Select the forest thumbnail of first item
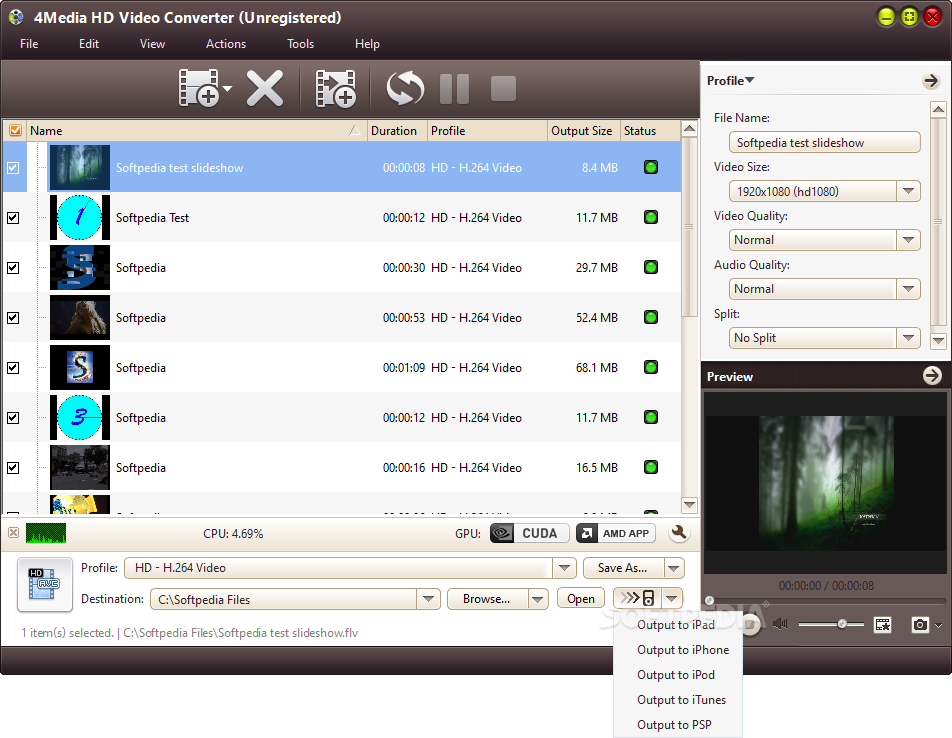Image resolution: width=952 pixels, height=738 pixels. 80,168
